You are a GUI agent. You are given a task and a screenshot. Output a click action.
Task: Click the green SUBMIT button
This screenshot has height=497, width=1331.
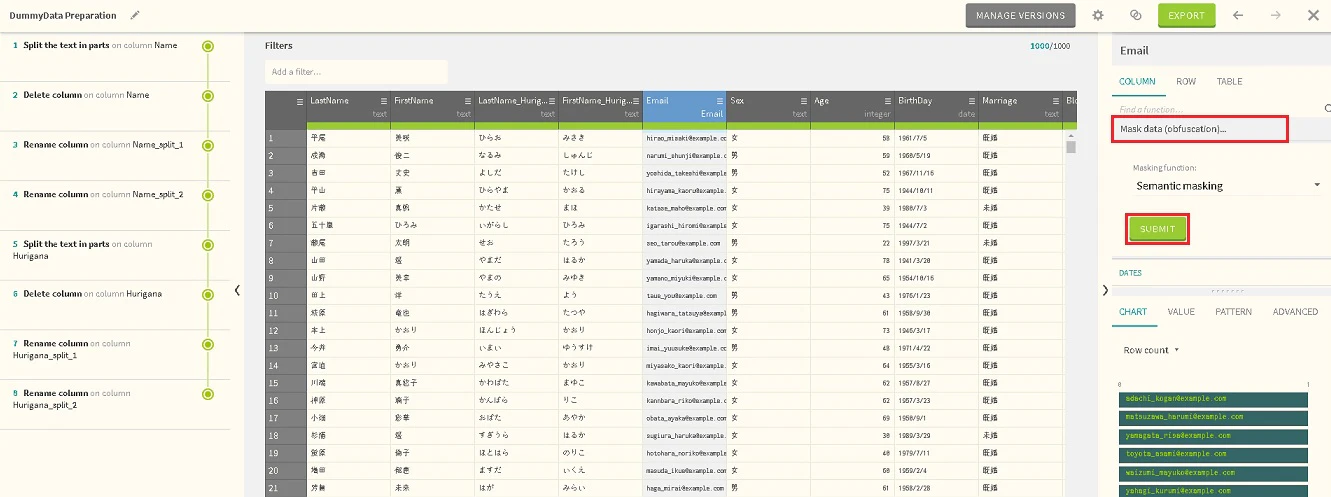(x=1157, y=229)
